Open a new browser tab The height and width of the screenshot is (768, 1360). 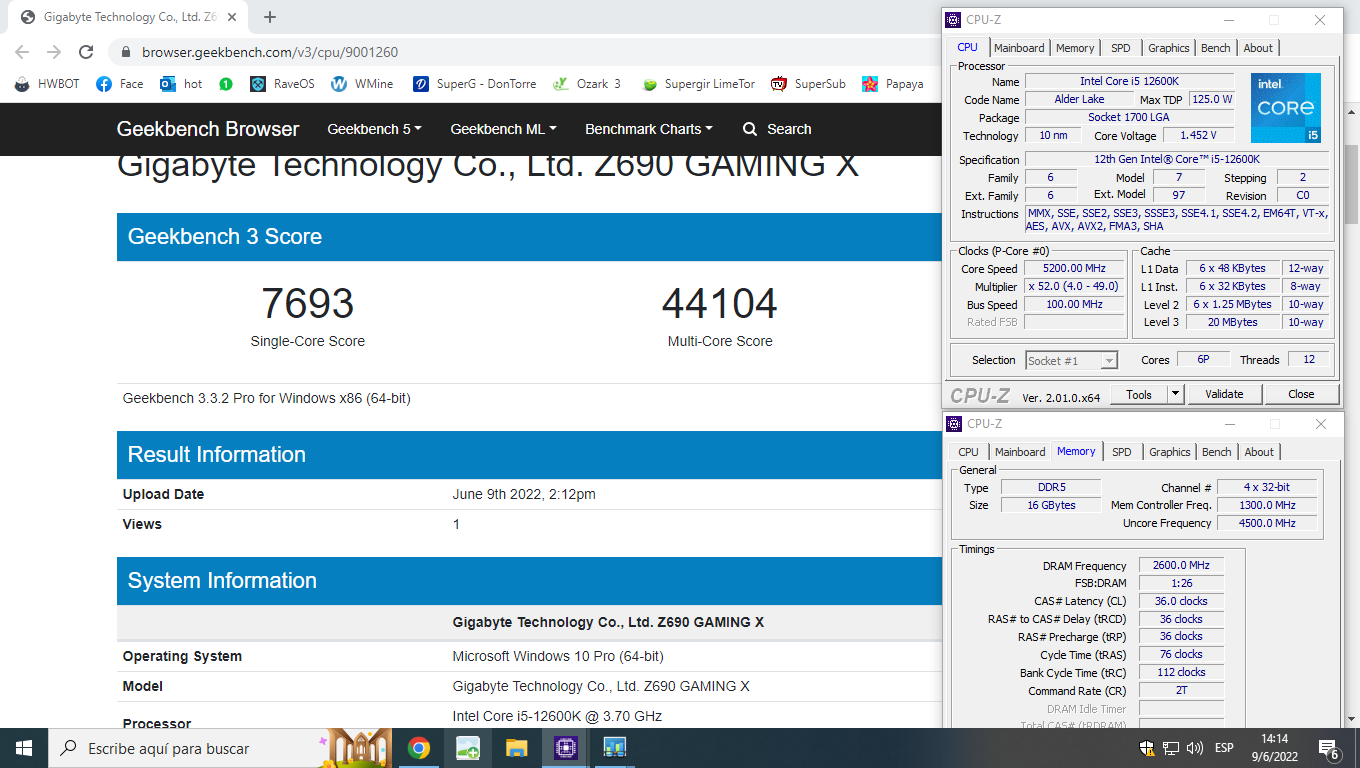pyautogui.click(x=270, y=17)
